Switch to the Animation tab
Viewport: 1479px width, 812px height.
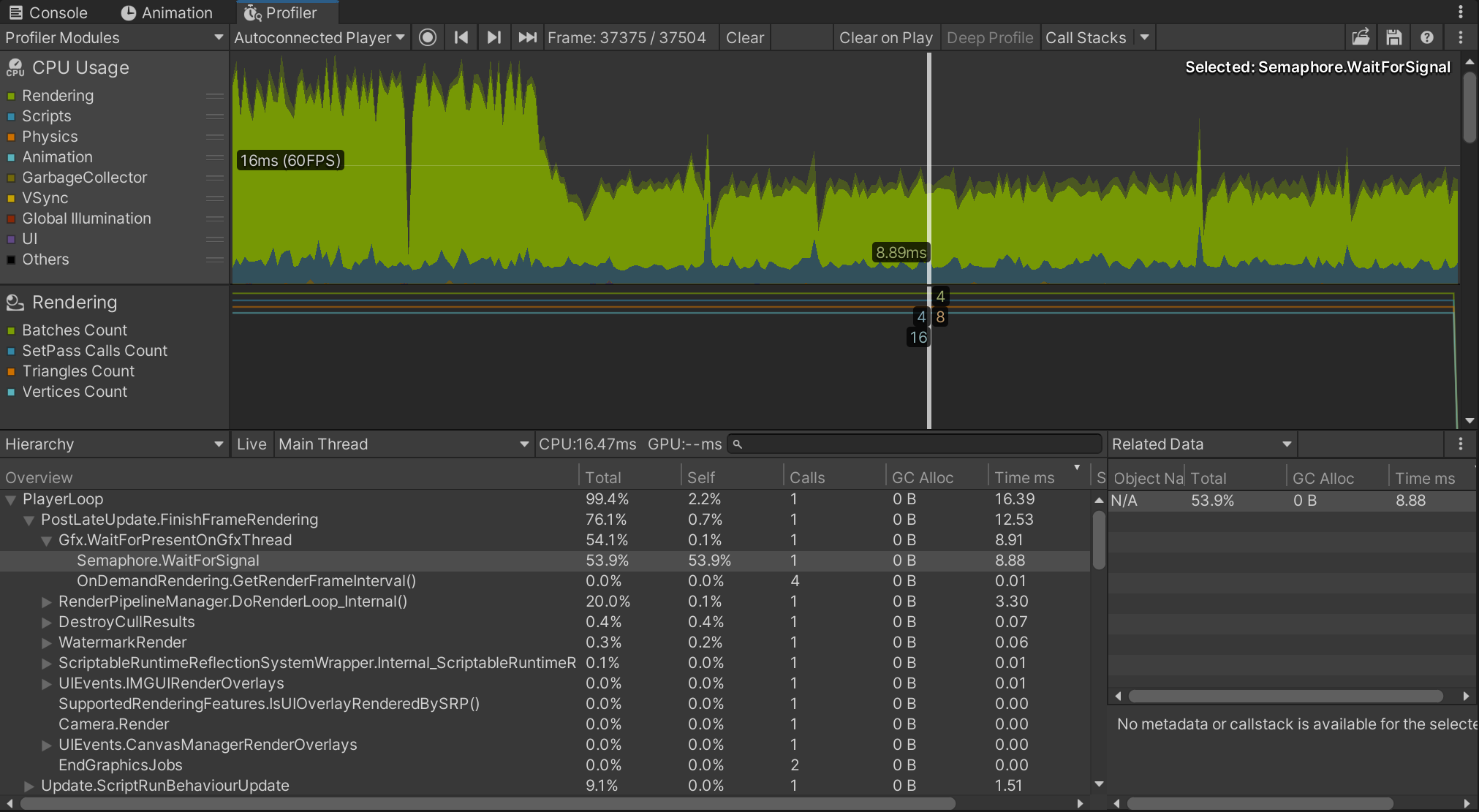167,12
